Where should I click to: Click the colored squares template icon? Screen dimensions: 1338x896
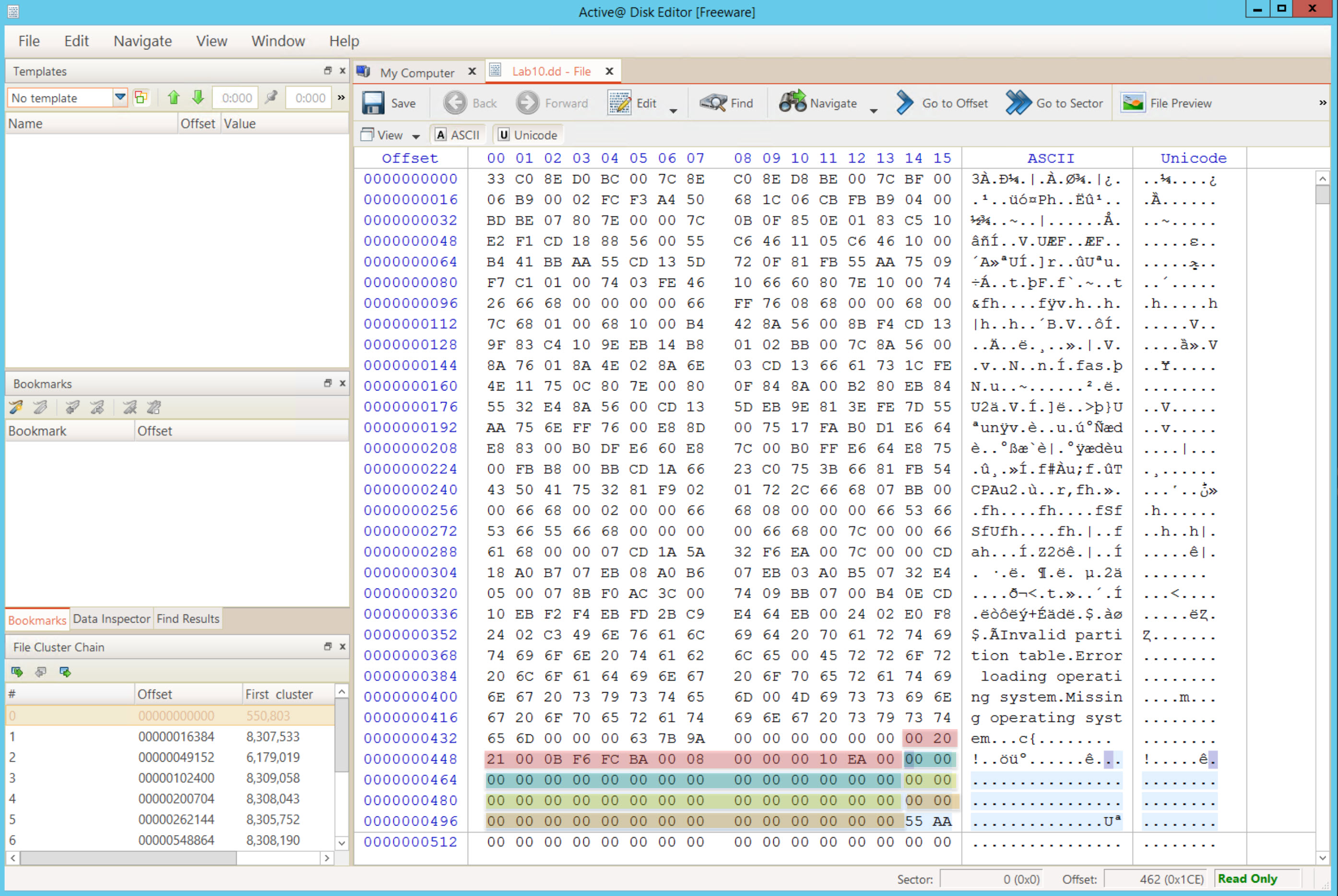tap(141, 98)
